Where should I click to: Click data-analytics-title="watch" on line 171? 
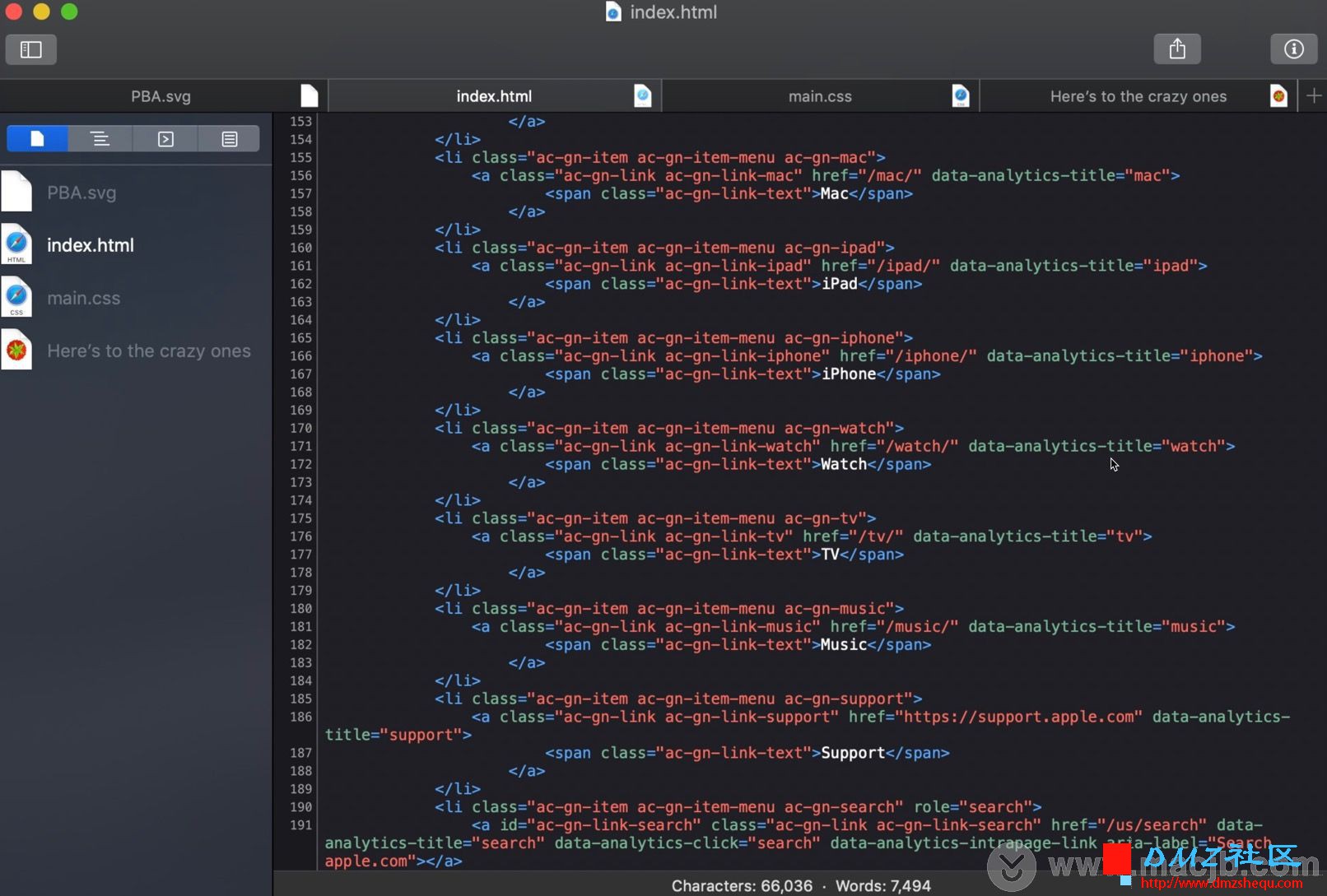(x=1097, y=446)
